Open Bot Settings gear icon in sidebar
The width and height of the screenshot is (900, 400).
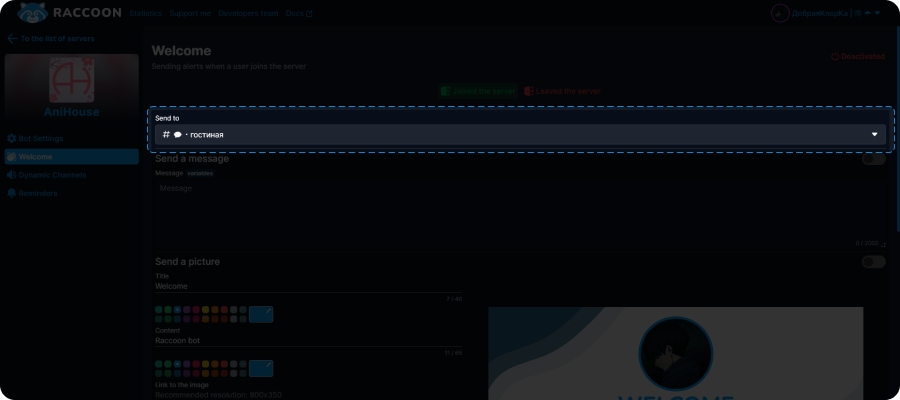click(x=12, y=138)
